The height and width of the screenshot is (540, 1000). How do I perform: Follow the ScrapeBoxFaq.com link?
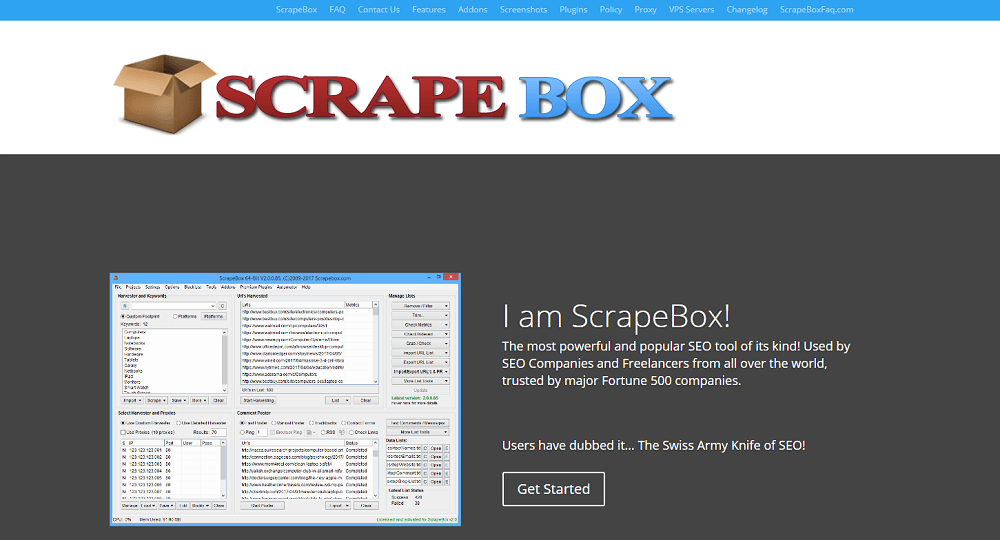click(x=816, y=10)
